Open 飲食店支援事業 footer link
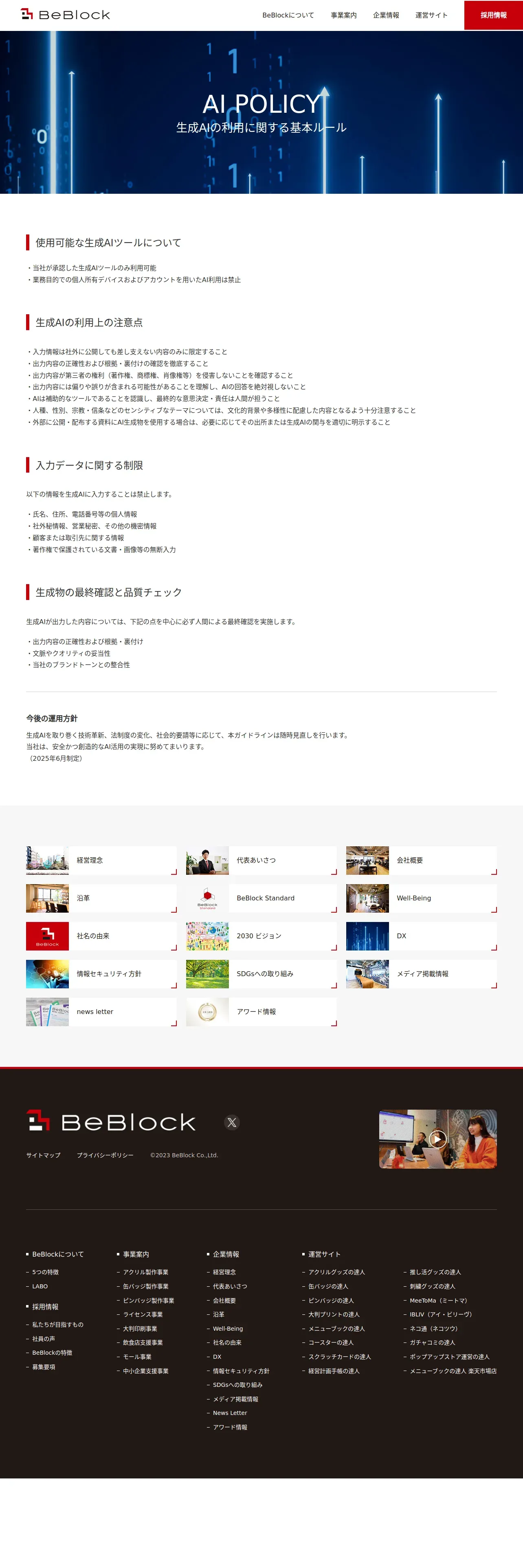523x1568 pixels. pyautogui.click(x=143, y=1342)
